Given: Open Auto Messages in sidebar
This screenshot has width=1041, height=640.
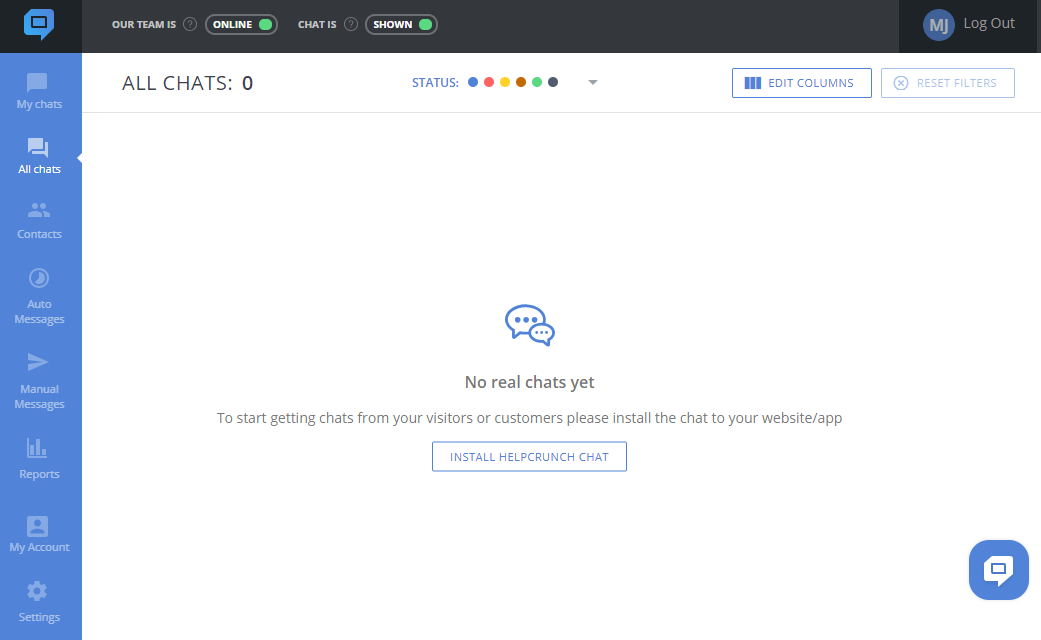Looking at the screenshot, I should pos(39,296).
